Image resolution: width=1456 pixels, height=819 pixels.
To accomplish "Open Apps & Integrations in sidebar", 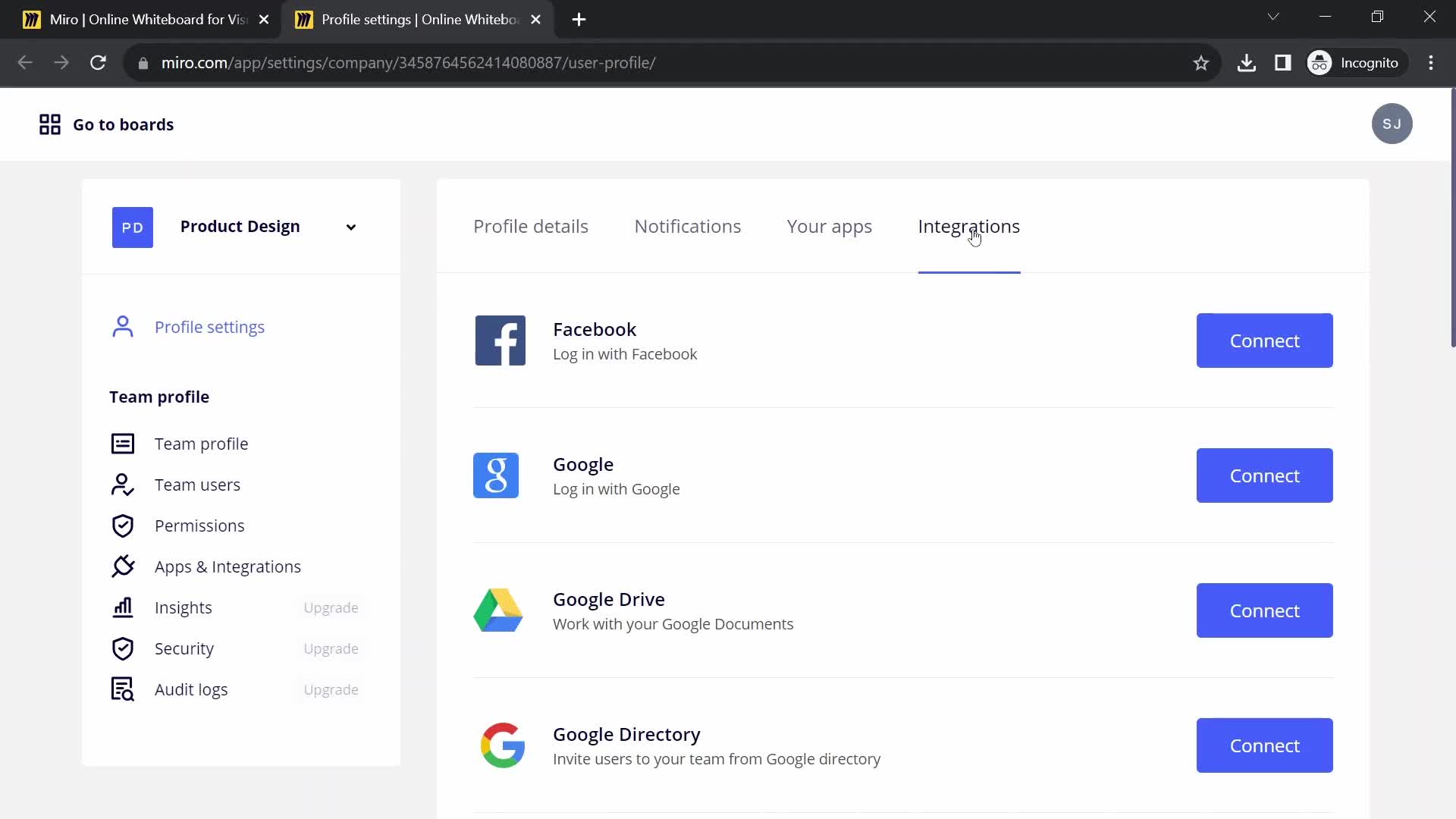I will point(227,566).
